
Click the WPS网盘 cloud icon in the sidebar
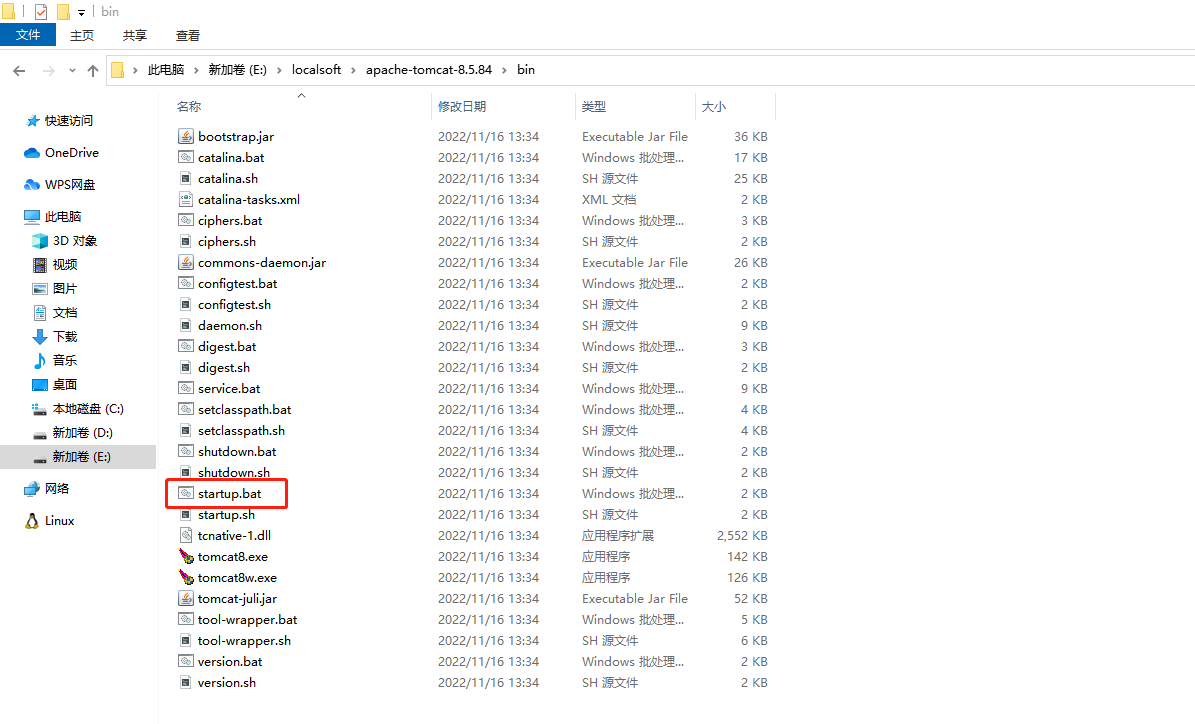click(32, 184)
